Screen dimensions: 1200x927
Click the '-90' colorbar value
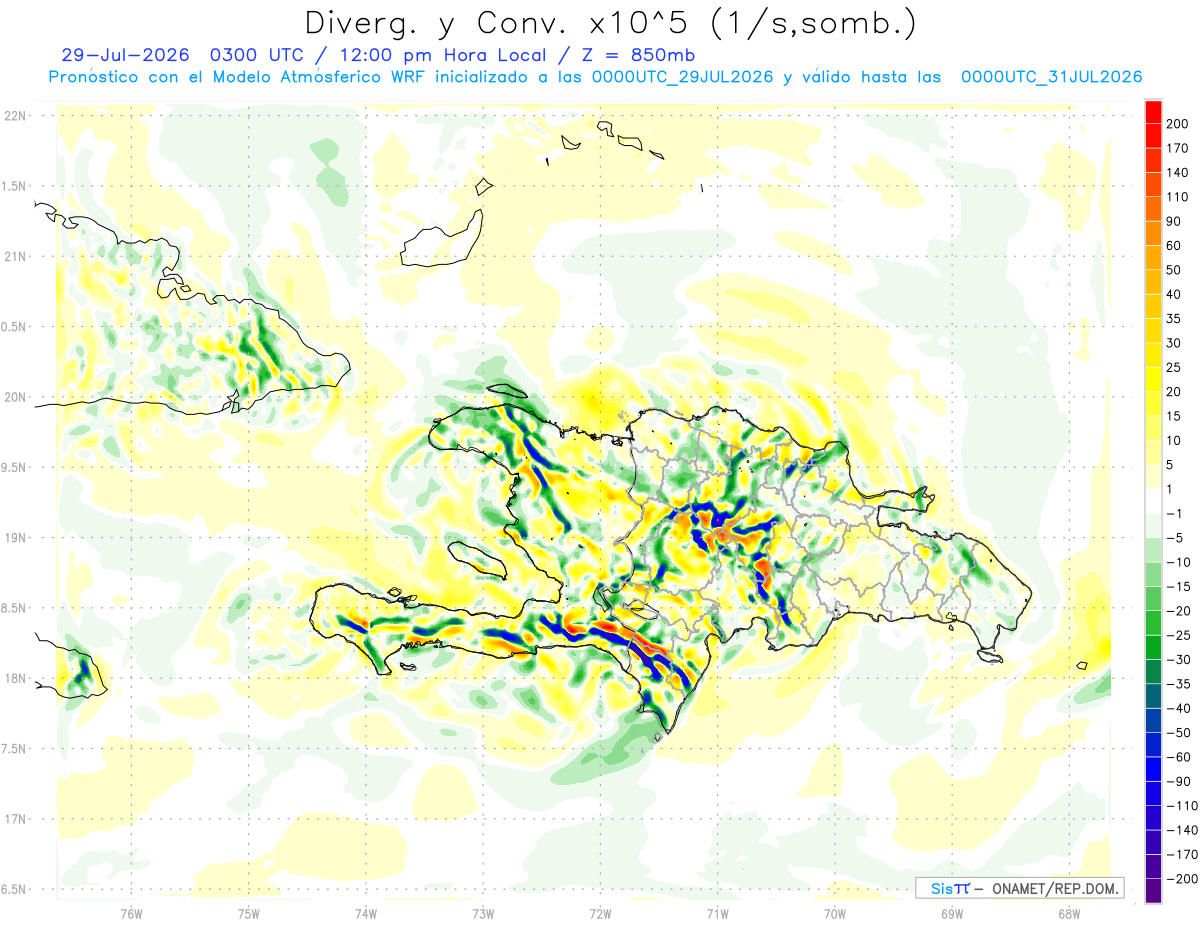(x=1178, y=782)
